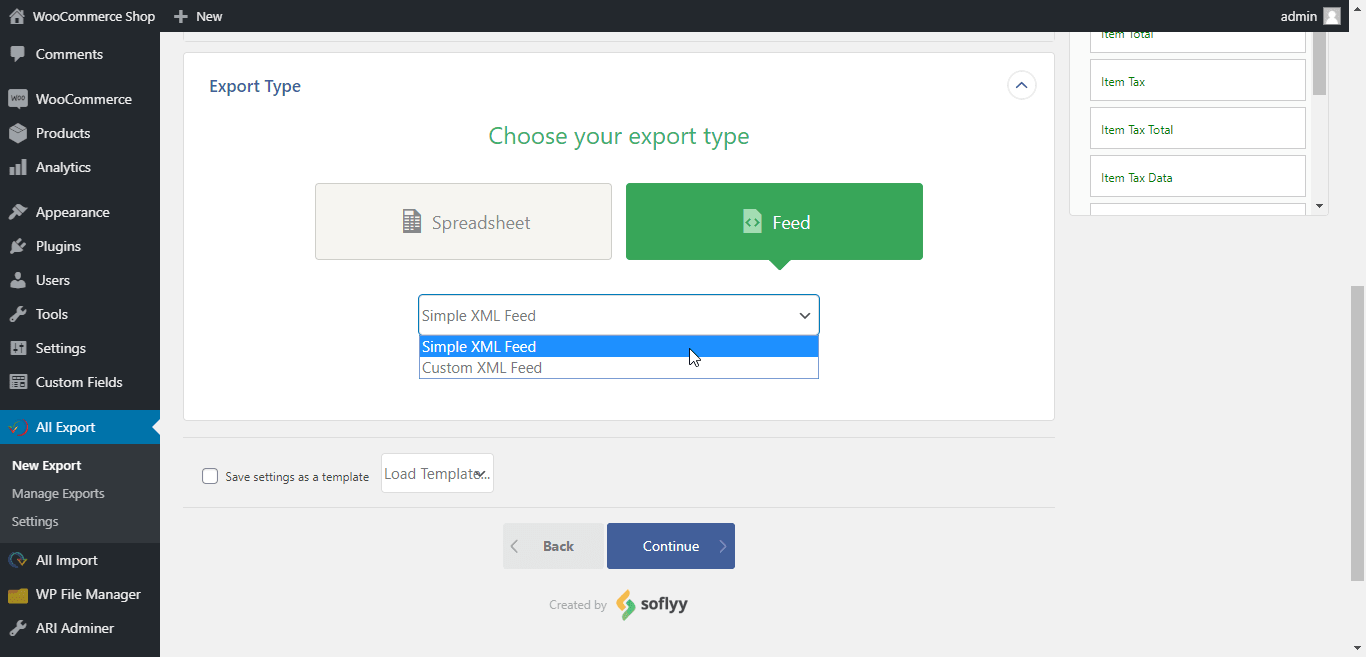Open Manage Exports submenu link
1366x657 pixels.
(x=58, y=493)
